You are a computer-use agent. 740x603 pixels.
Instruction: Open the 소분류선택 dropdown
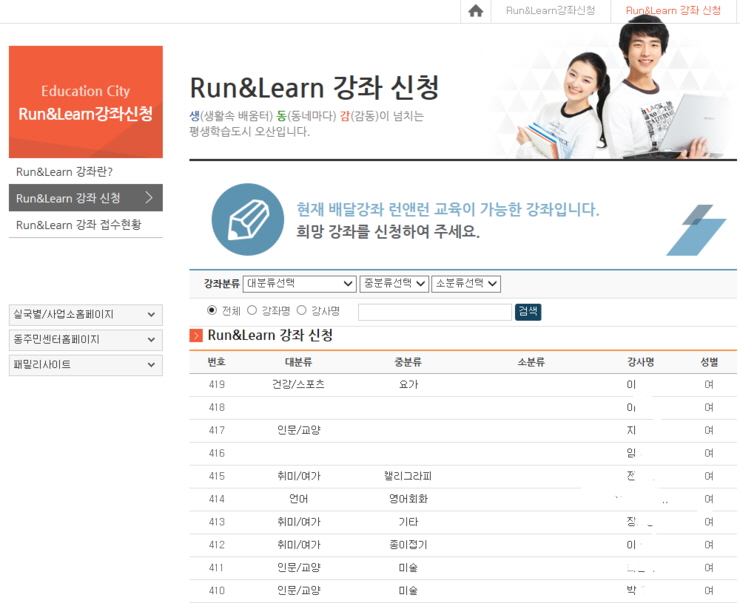tap(466, 284)
